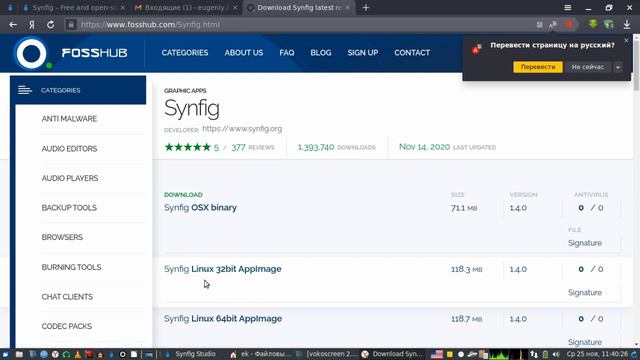Click the shield extension icon in the toolbar
Viewport: 640px width, 360px height.
tap(609, 24)
